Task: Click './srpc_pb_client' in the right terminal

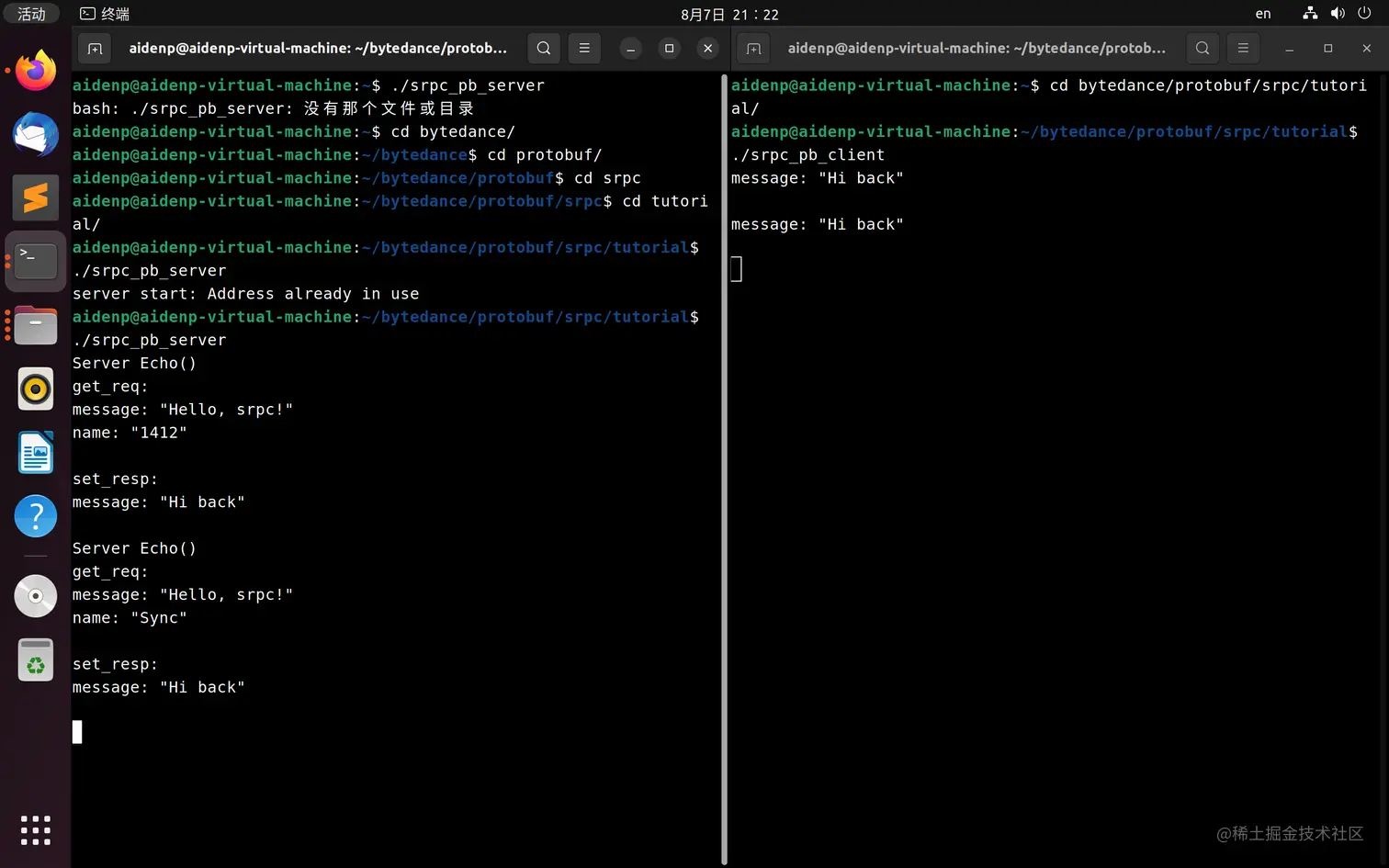Action: click(x=808, y=155)
